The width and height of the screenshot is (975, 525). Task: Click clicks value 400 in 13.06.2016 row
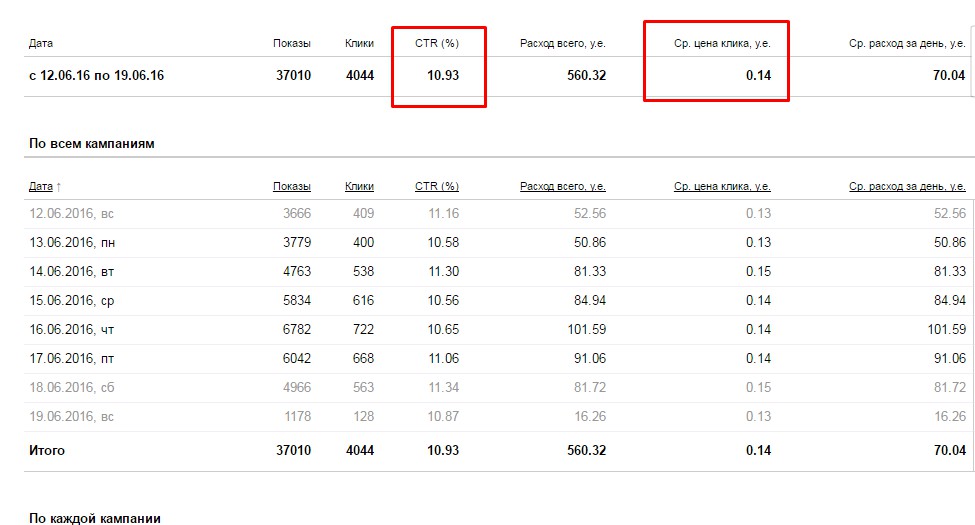point(364,243)
